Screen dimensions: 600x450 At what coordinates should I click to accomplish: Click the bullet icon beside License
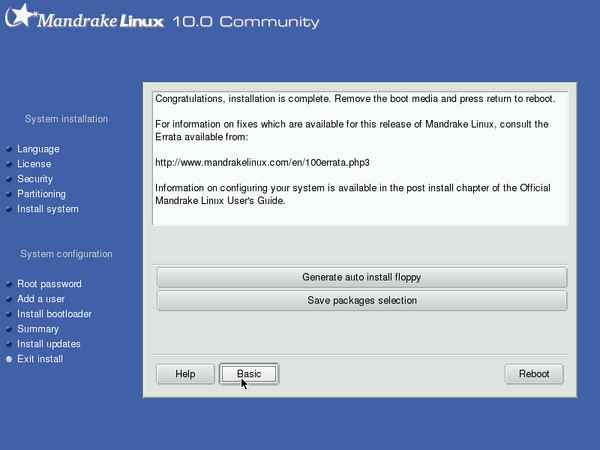click(x=9, y=164)
